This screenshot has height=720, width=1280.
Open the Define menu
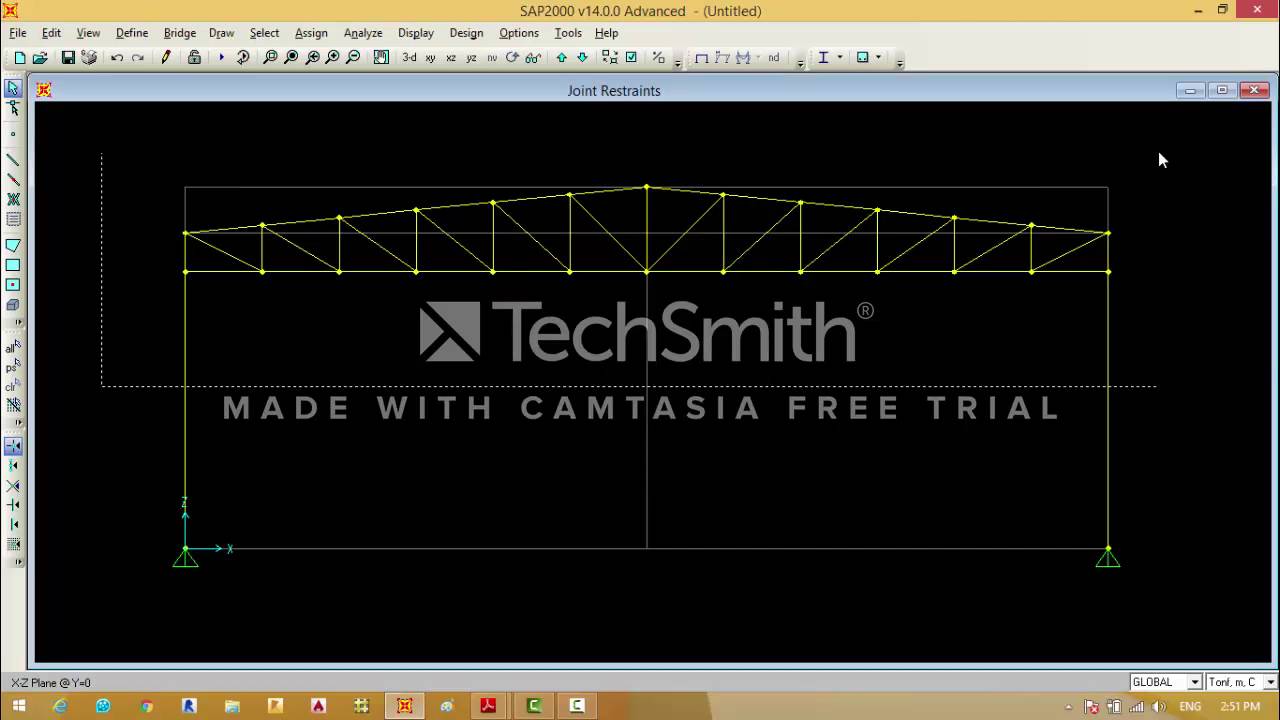(132, 33)
